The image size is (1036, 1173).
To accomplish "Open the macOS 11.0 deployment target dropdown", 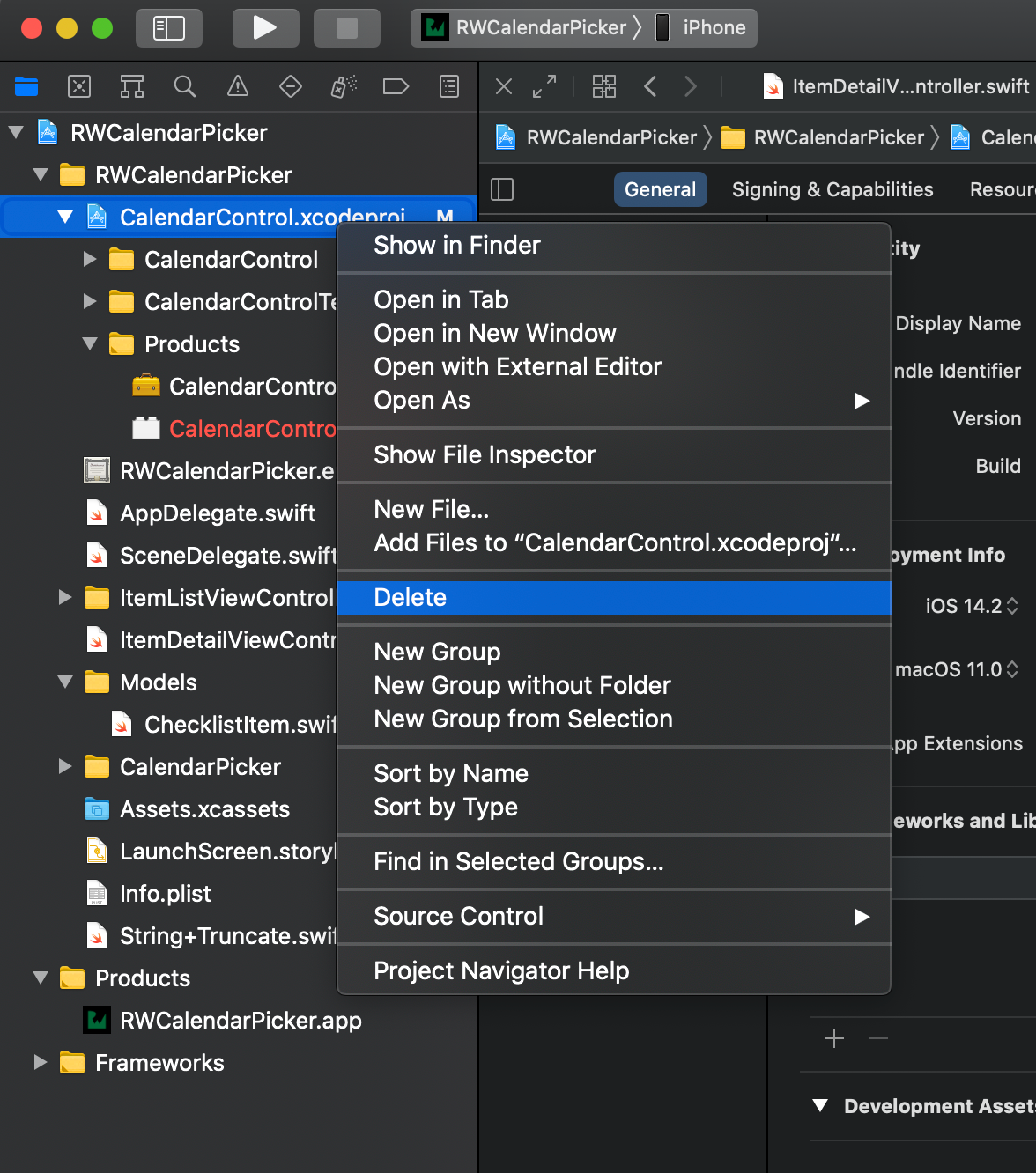I will pyautogui.click(x=957, y=669).
